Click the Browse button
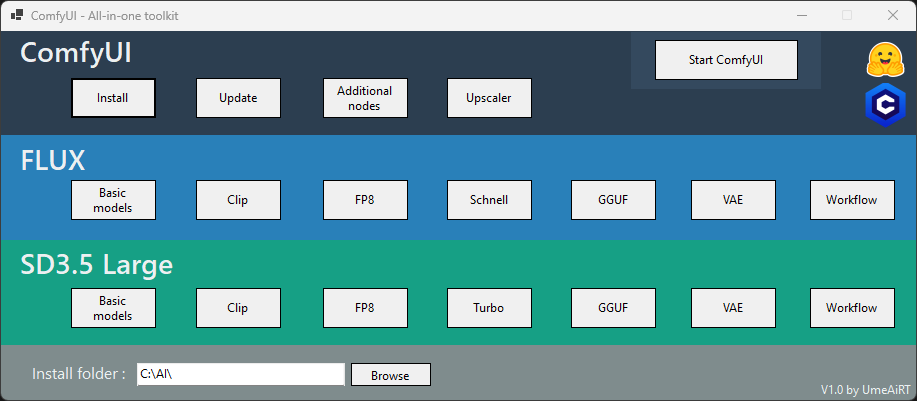This screenshot has width=917, height=401. [x=391, y=375]
